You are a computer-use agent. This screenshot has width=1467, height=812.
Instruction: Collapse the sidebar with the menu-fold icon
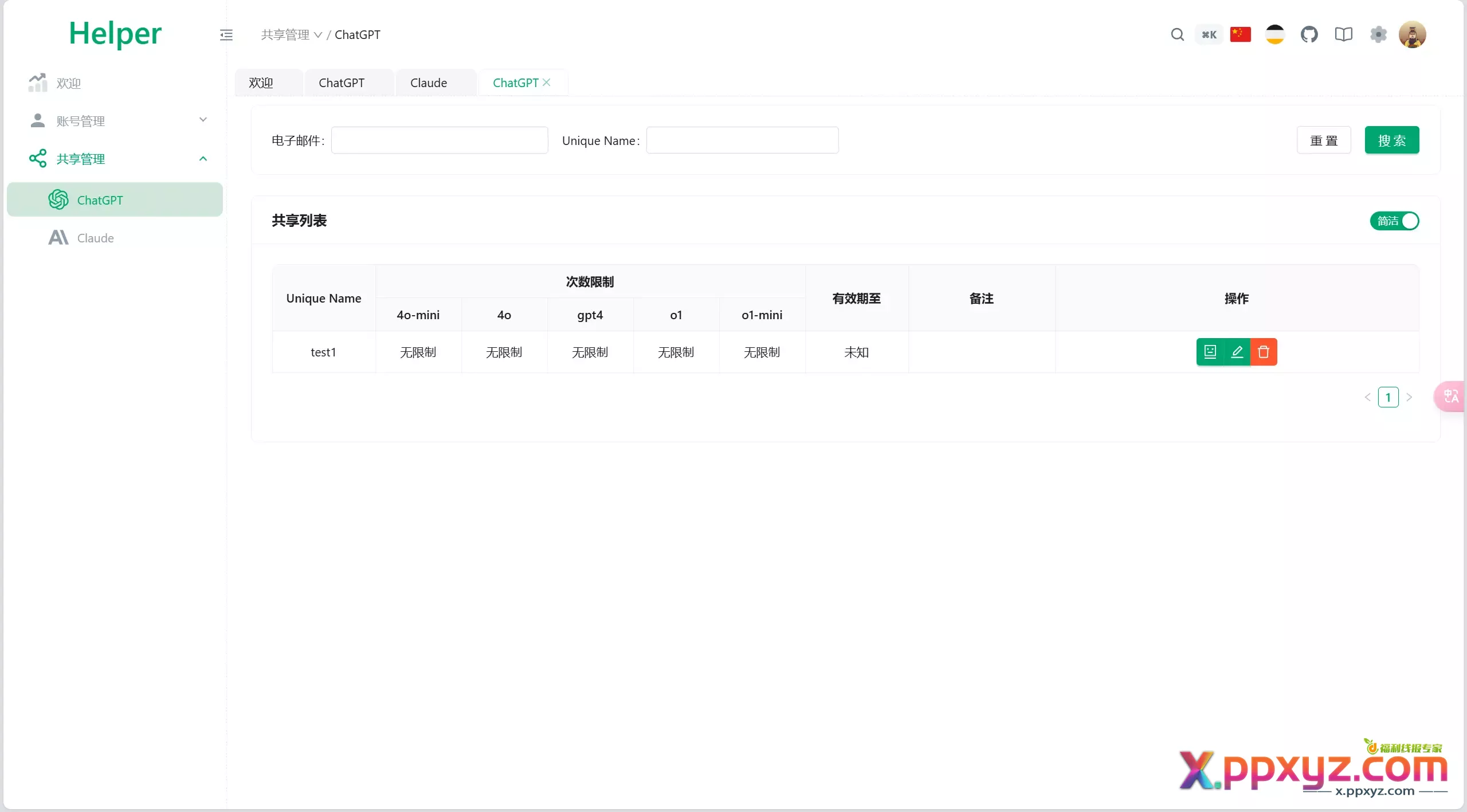226,35
